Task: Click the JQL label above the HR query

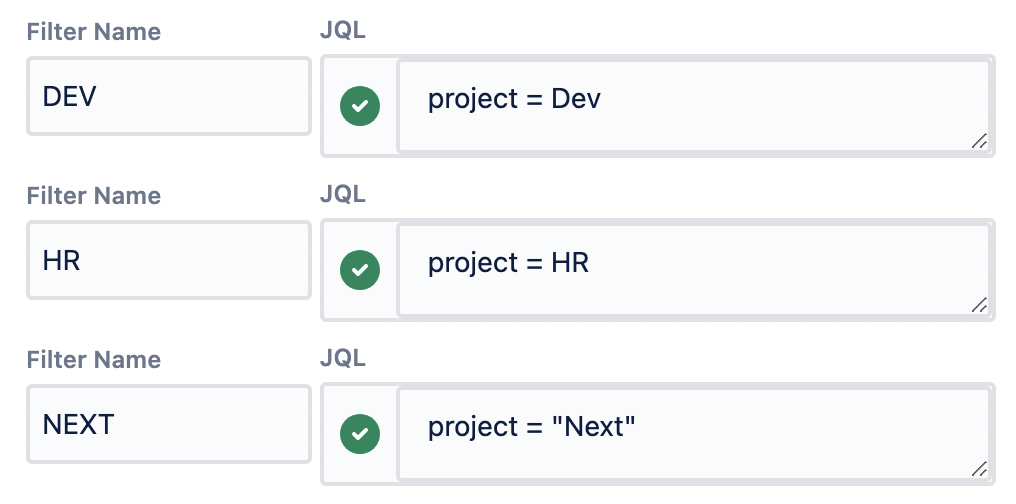Action: click(x=343, y=195)
